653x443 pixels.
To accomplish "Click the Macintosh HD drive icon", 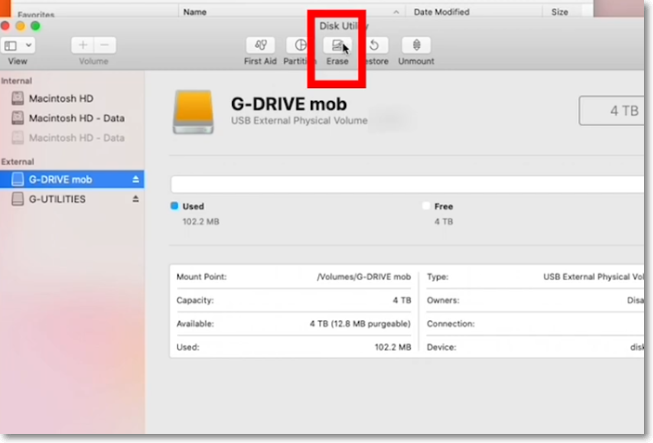I will tap(17, 99).
